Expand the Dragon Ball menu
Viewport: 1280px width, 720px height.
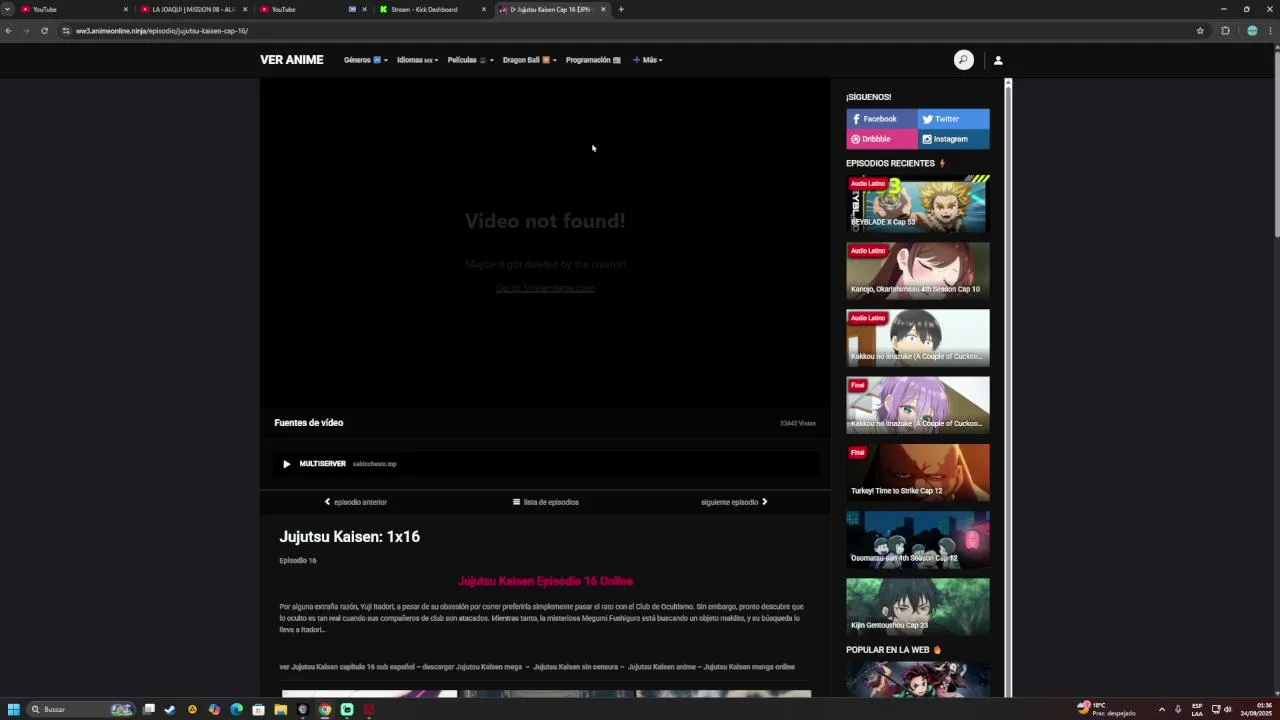point(529,60)
